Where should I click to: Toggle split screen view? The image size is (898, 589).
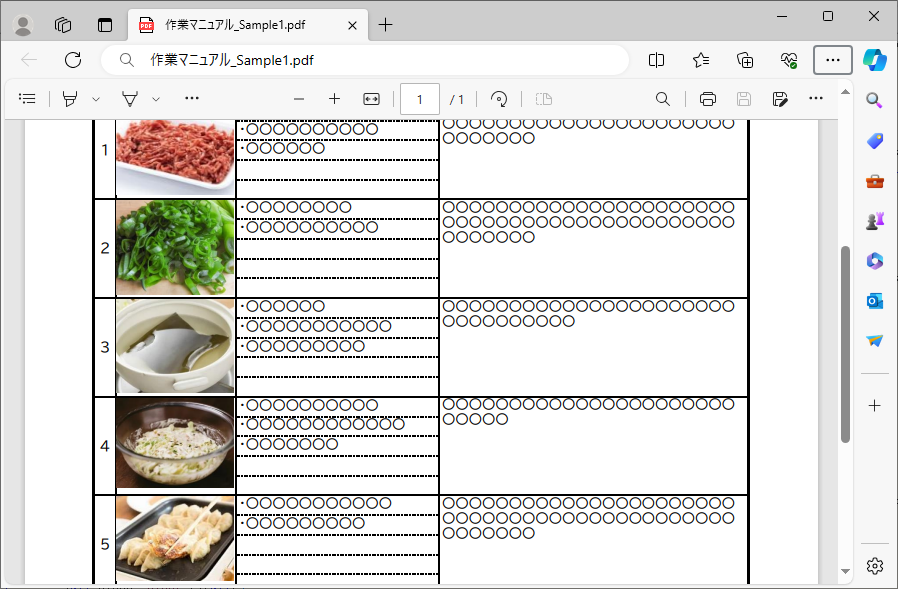(x=656, y=60)
